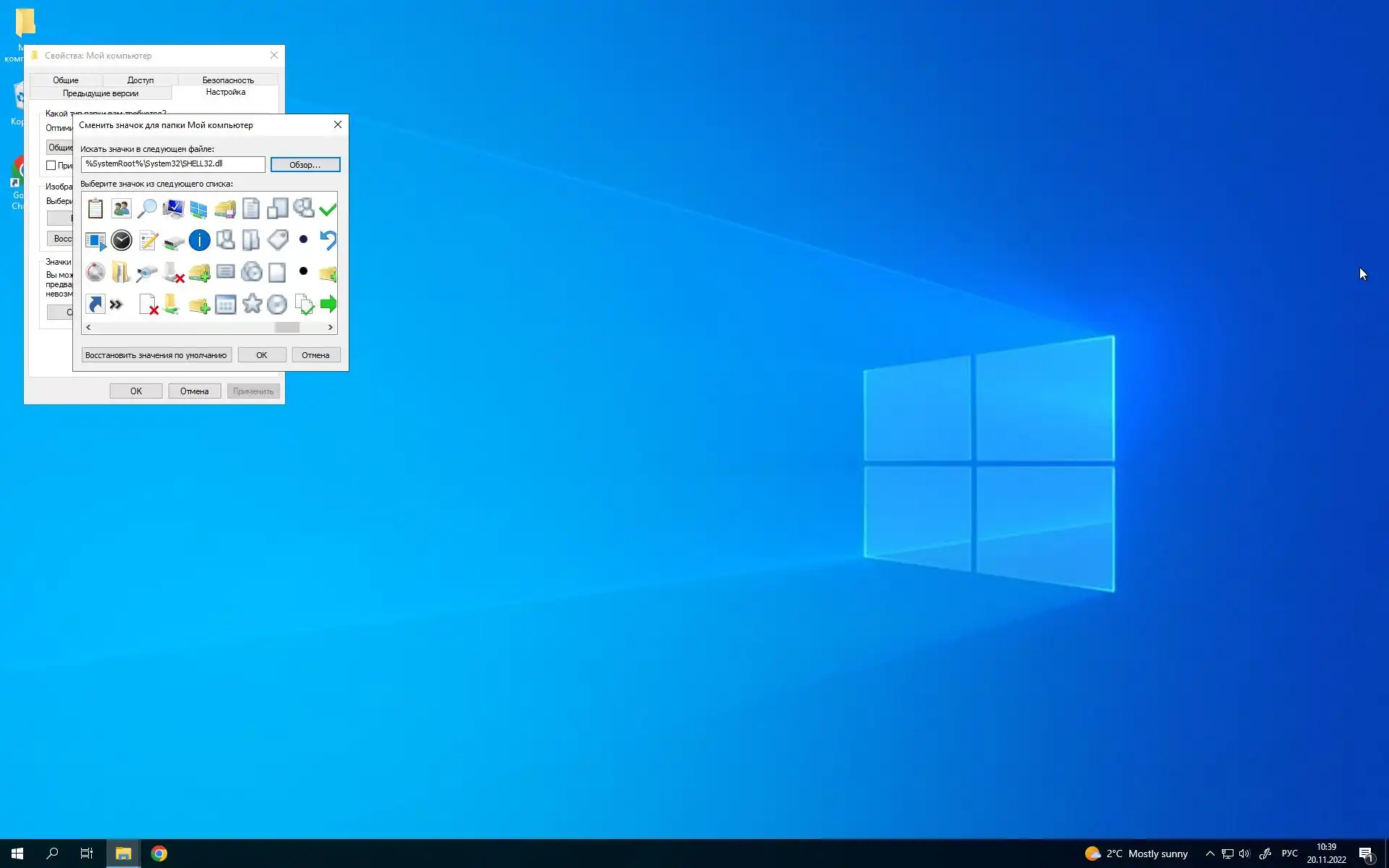Choose the black clock icon
Viewport: 1389px width, 868px height.
pos(122,240)
